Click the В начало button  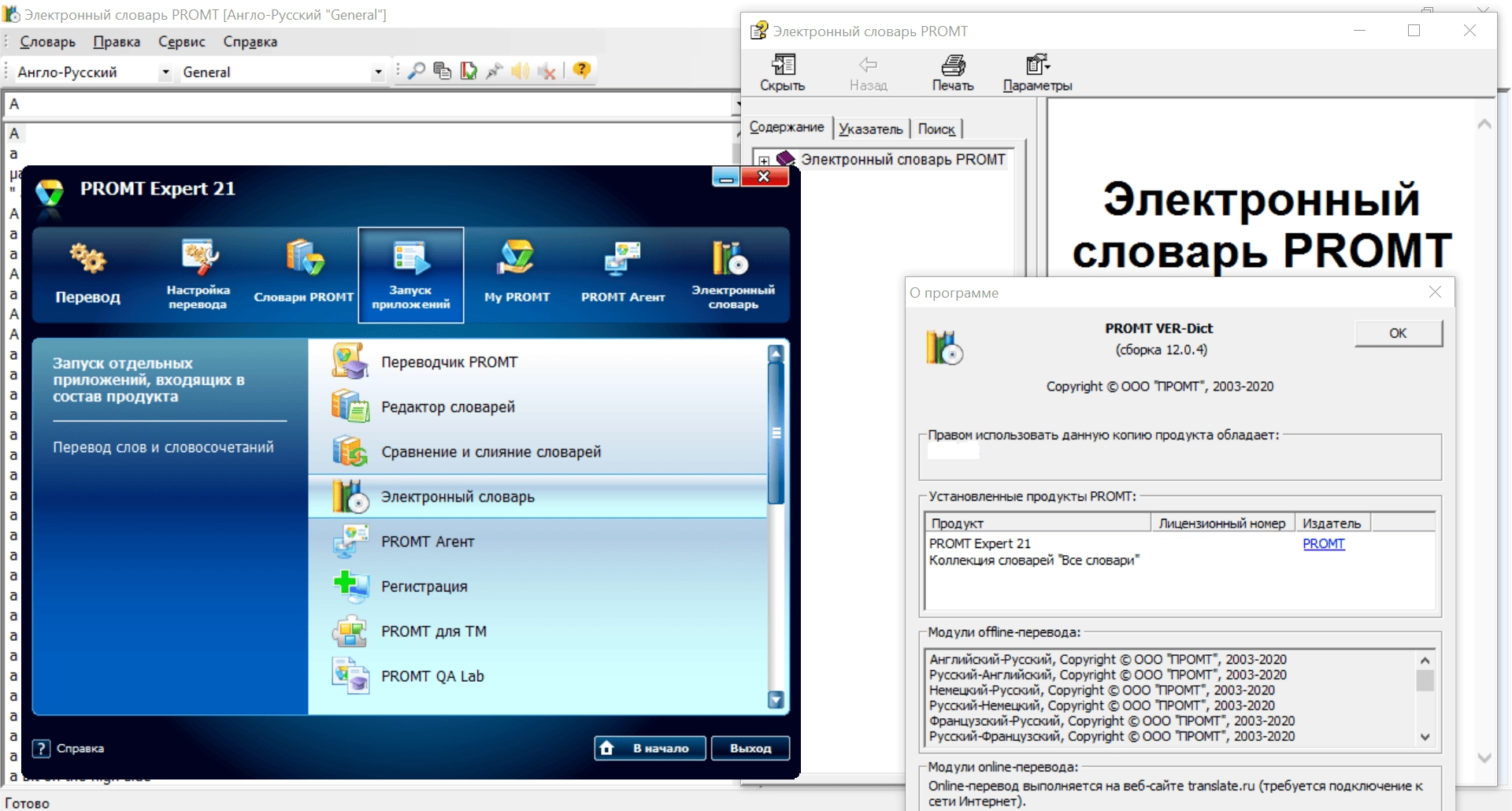pyautogui.click(x=650, y=748)
